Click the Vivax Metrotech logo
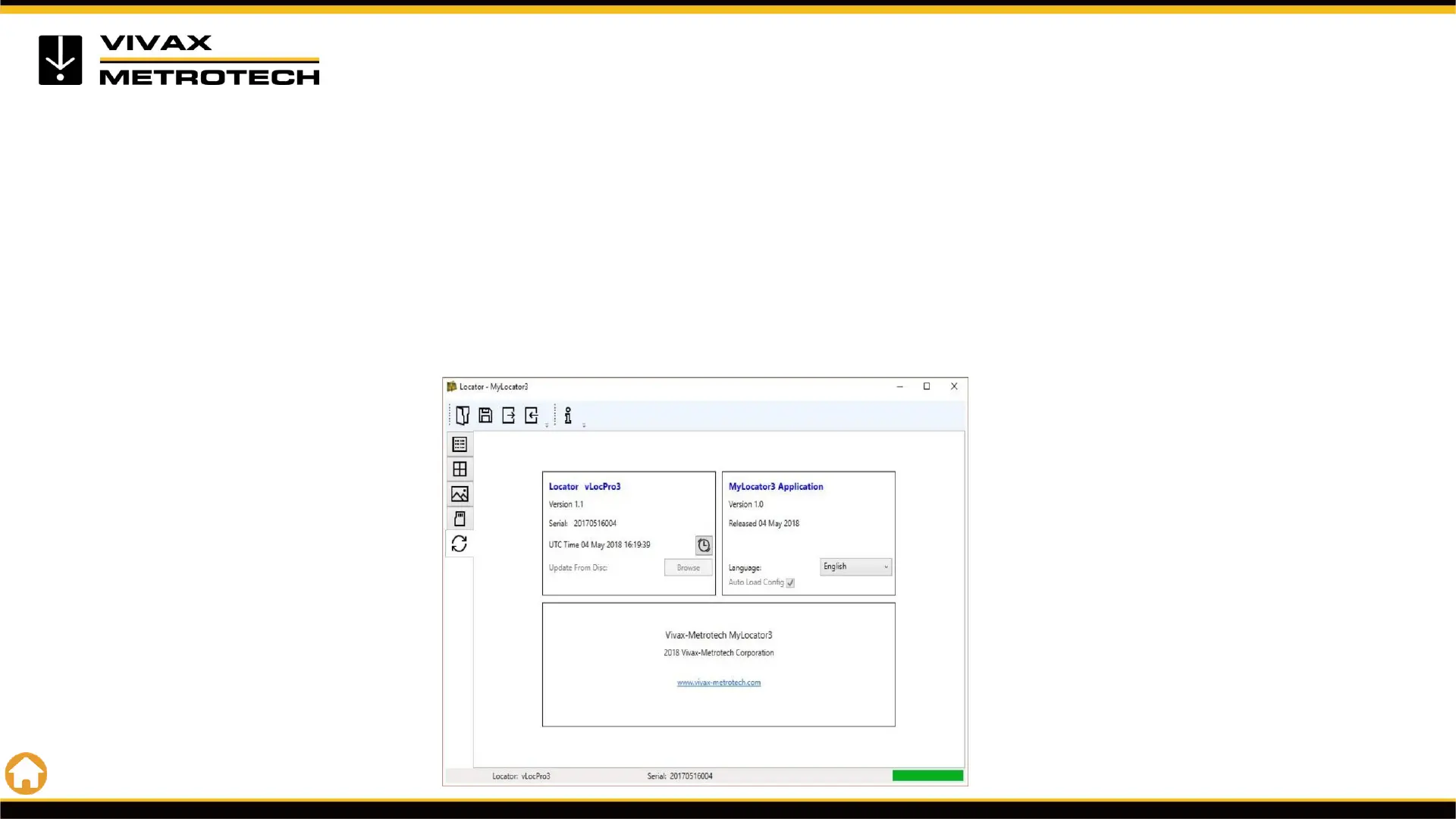This screenshot has height=819, width=1456. pos(179,60)
